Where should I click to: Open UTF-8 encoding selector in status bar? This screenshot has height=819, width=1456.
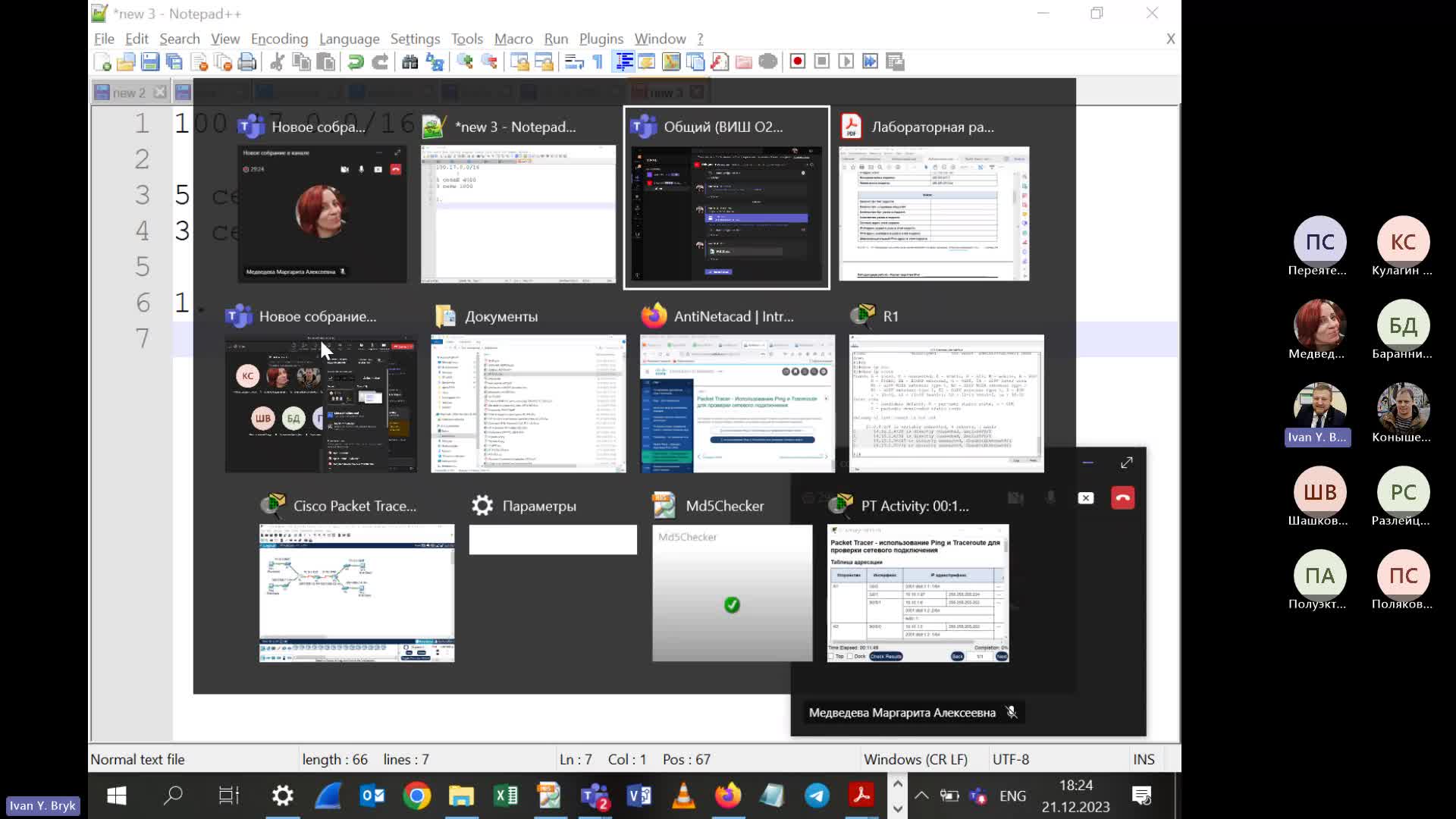pos(1011,759)
